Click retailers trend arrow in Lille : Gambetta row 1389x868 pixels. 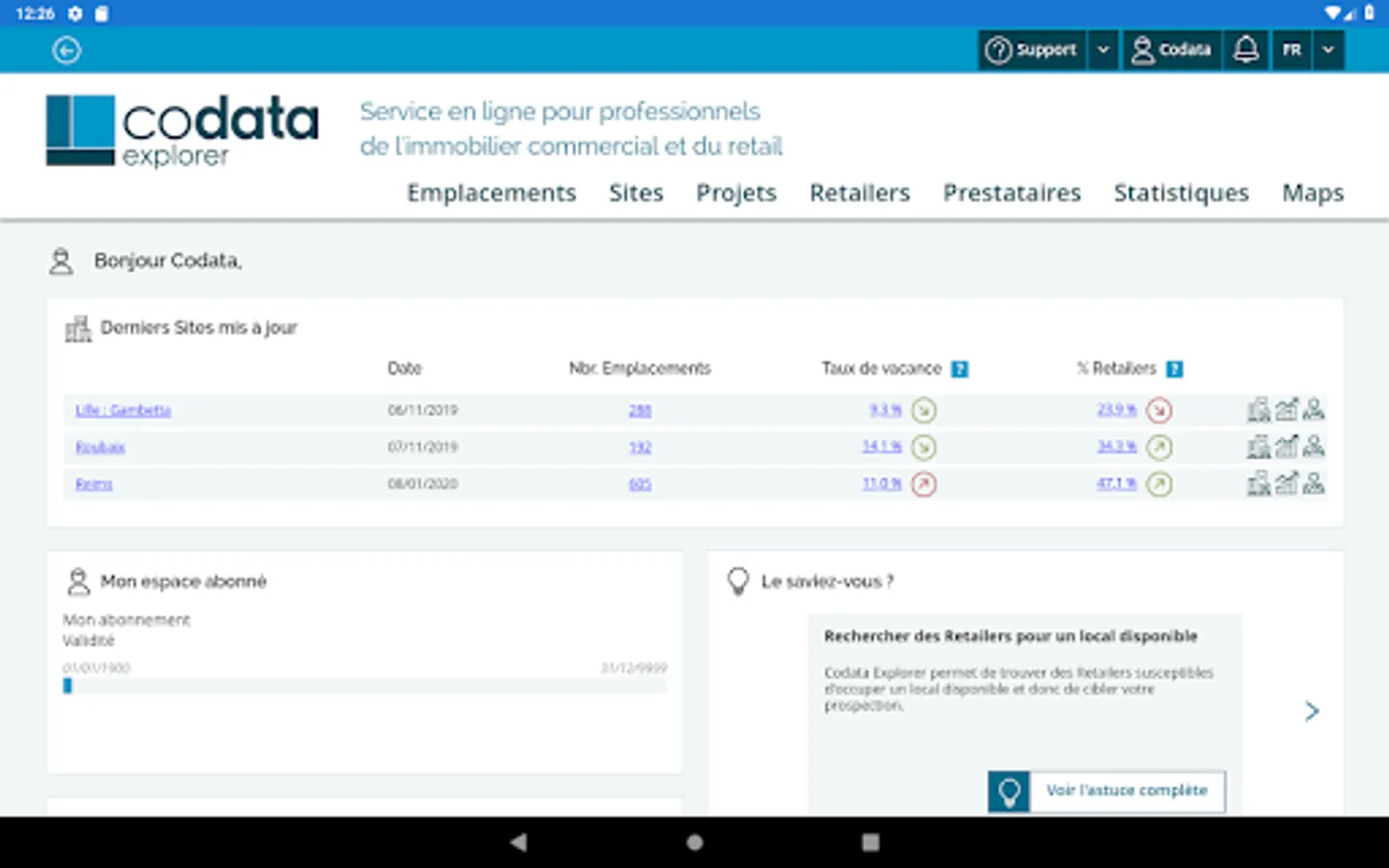(x=1159, y=411)
